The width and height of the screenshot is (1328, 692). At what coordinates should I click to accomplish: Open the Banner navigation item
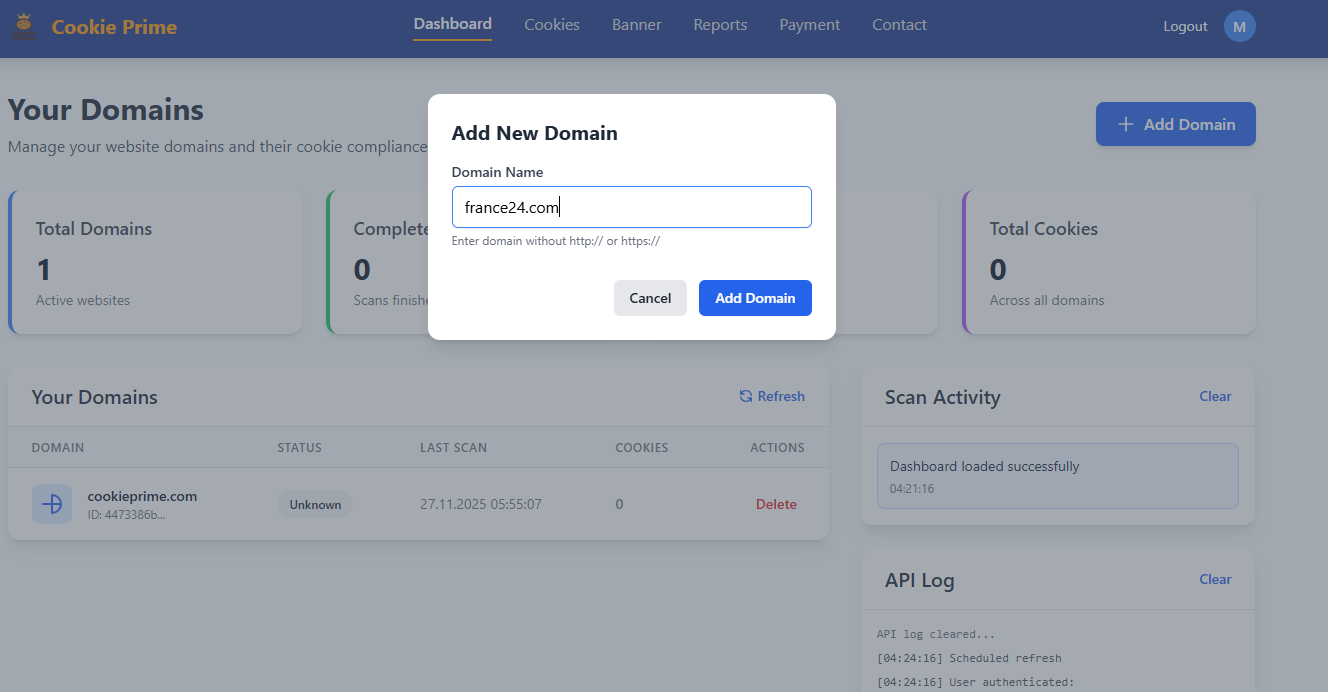click(x=636, y=24)
